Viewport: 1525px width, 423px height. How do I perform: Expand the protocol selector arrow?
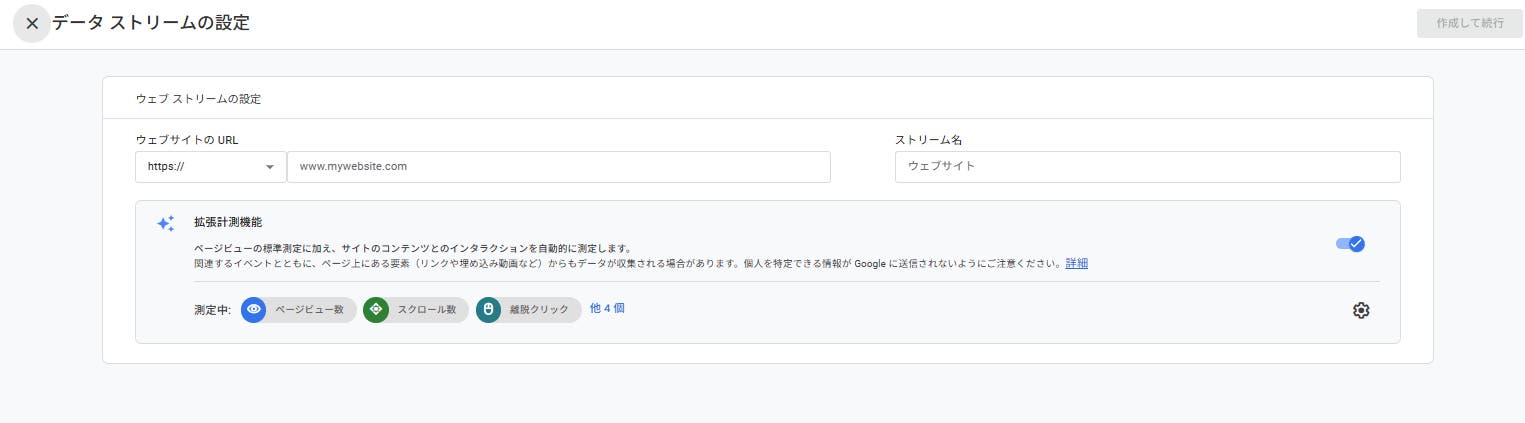pos(270,168)
